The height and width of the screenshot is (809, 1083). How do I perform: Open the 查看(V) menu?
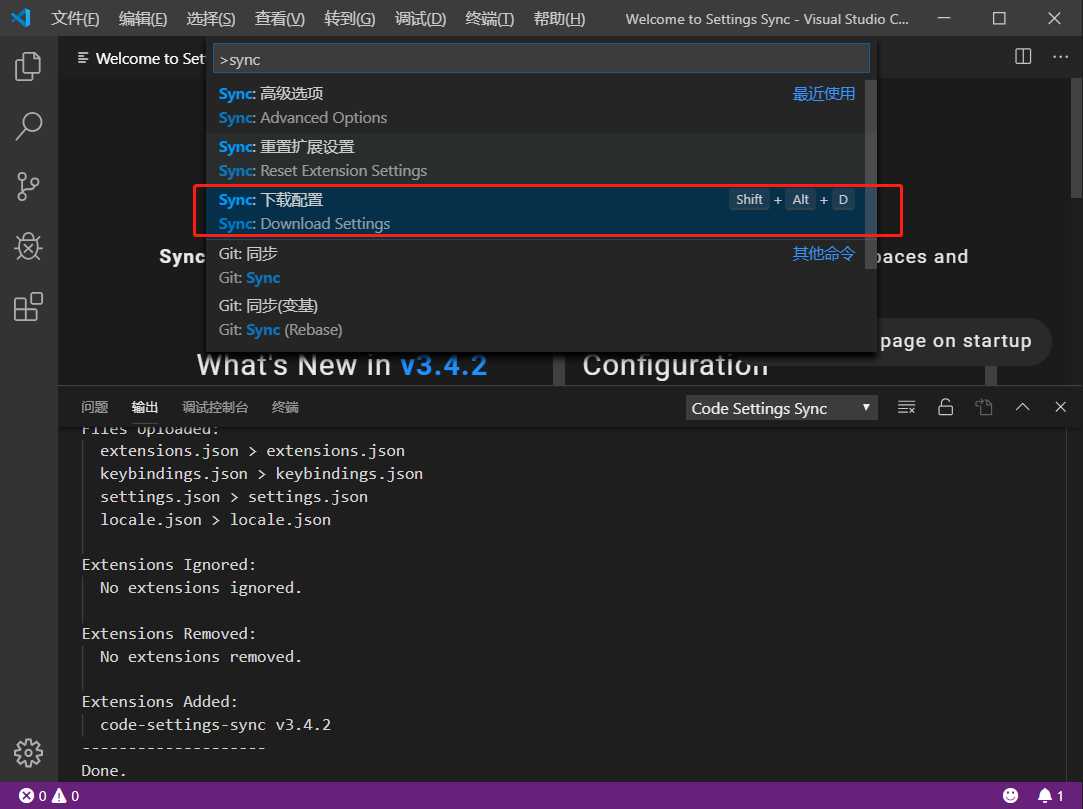click(x=280, y=19)
